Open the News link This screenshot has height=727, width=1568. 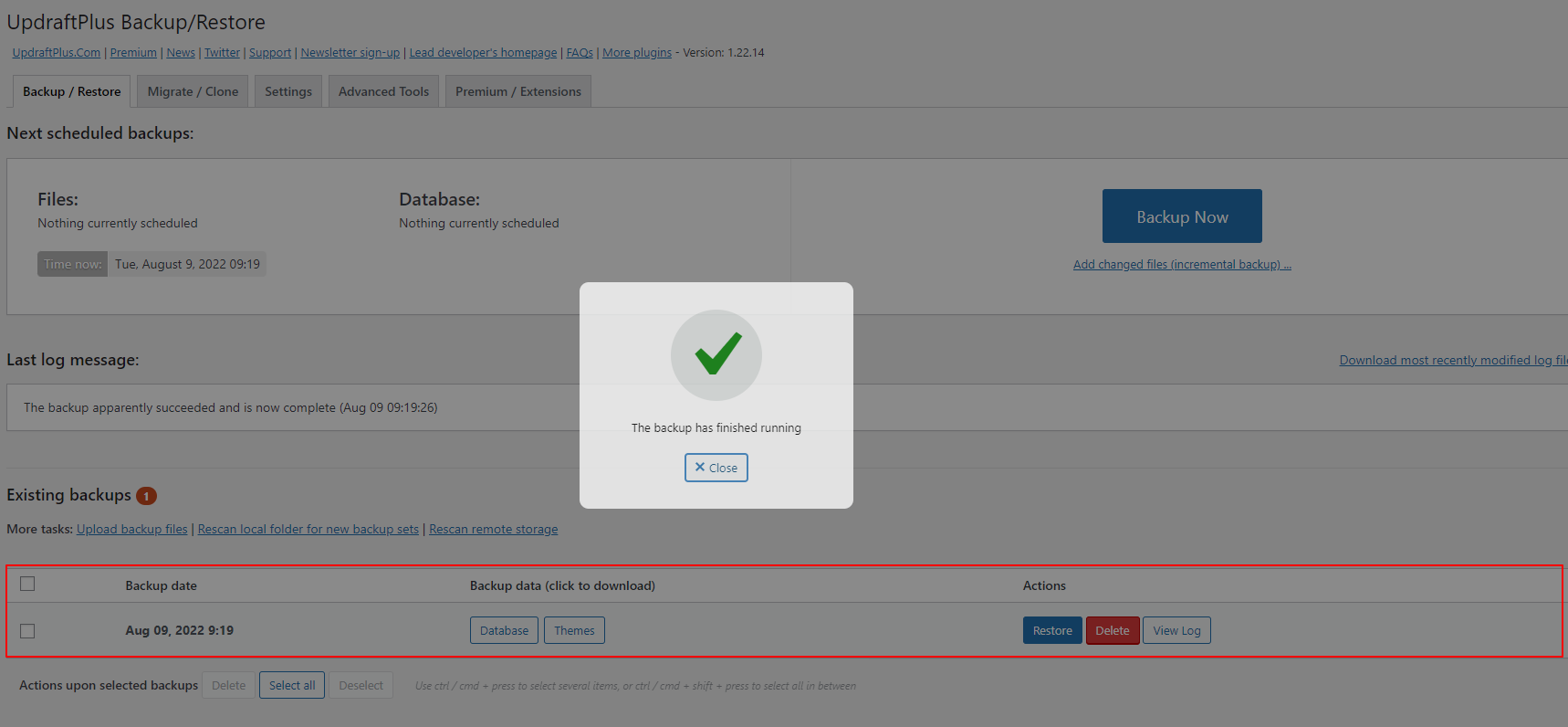click(181, 53)
